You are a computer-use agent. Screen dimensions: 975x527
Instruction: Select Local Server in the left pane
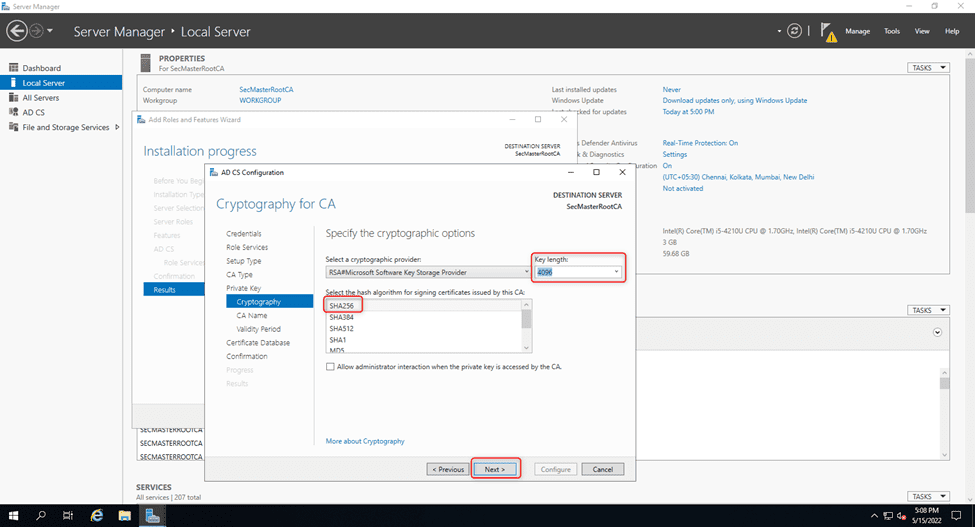tap(61, 83)
